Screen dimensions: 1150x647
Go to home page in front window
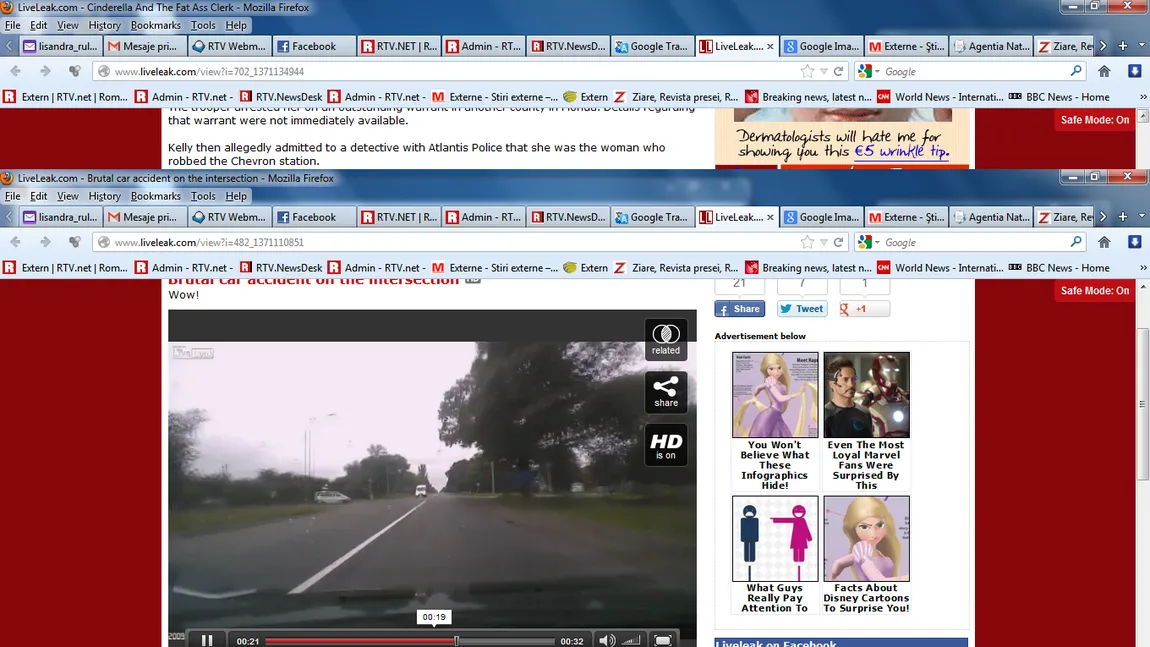pyautogui.click(x=1104, y=242)
